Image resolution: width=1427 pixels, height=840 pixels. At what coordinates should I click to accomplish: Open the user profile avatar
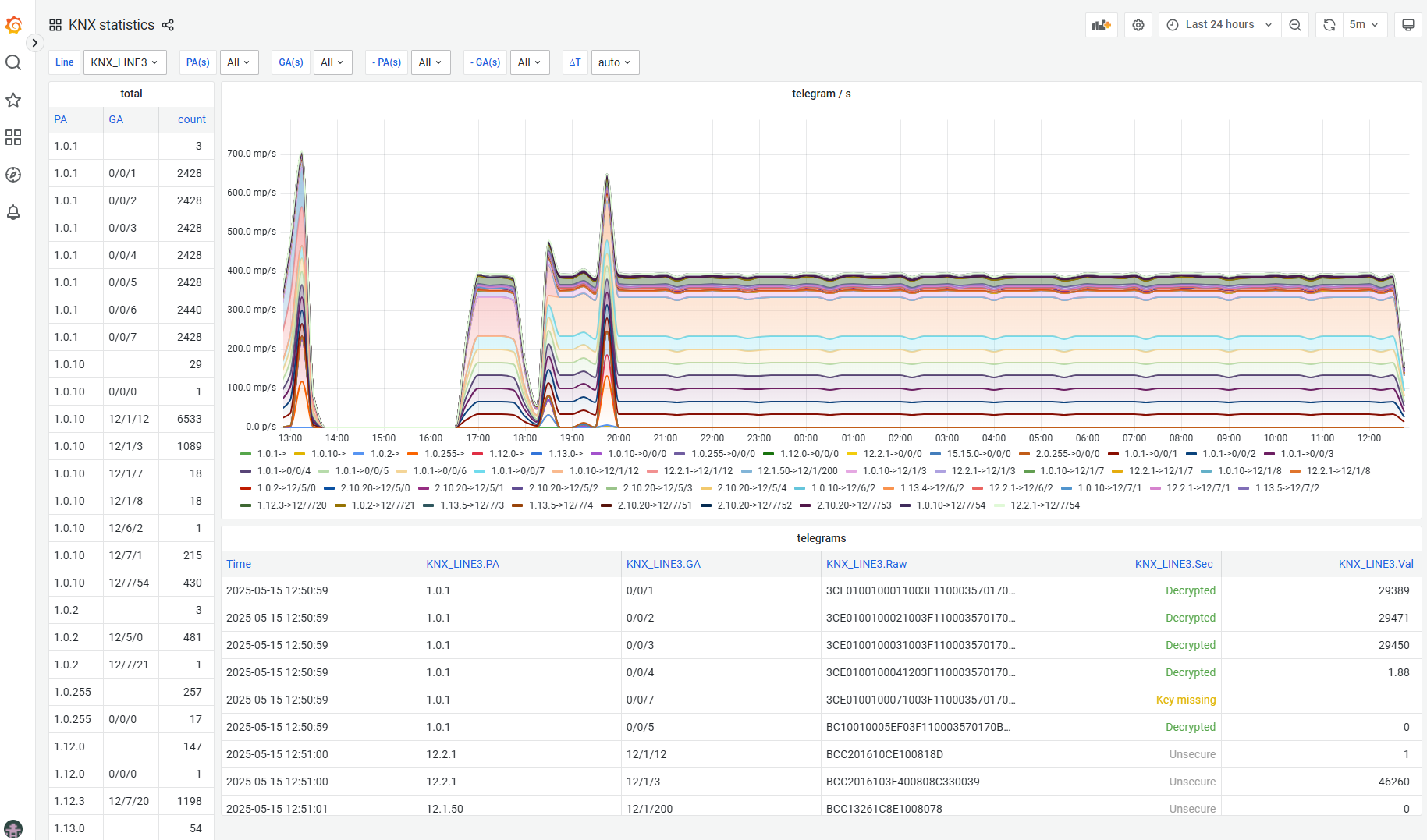tap(13, 829)
